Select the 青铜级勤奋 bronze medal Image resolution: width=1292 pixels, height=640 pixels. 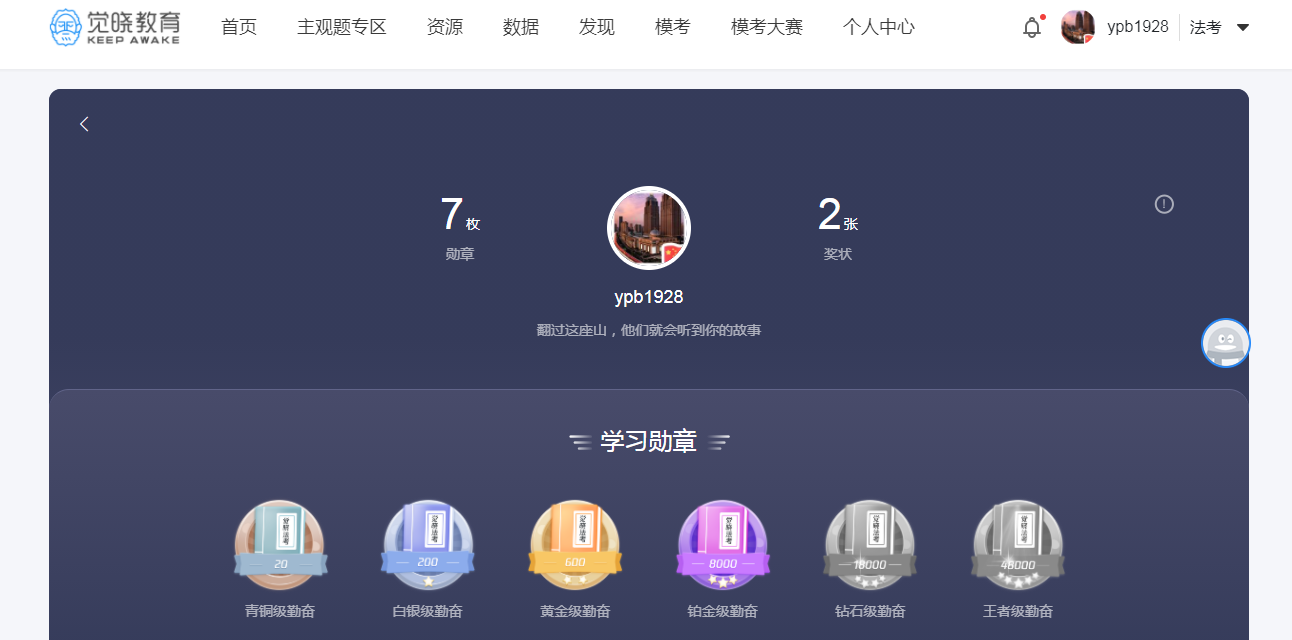click(x=280, y=546)
